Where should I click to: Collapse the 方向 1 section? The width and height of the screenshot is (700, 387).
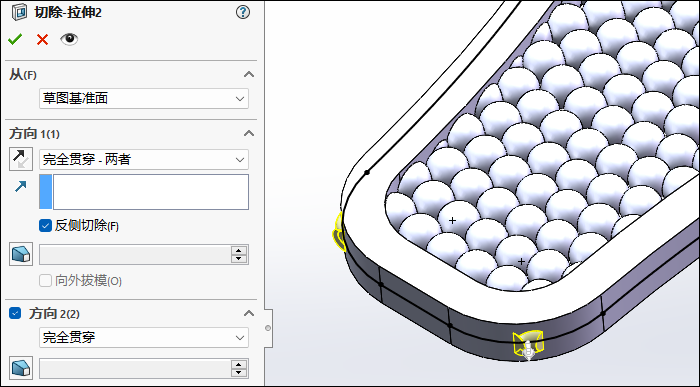click(249, 133)
